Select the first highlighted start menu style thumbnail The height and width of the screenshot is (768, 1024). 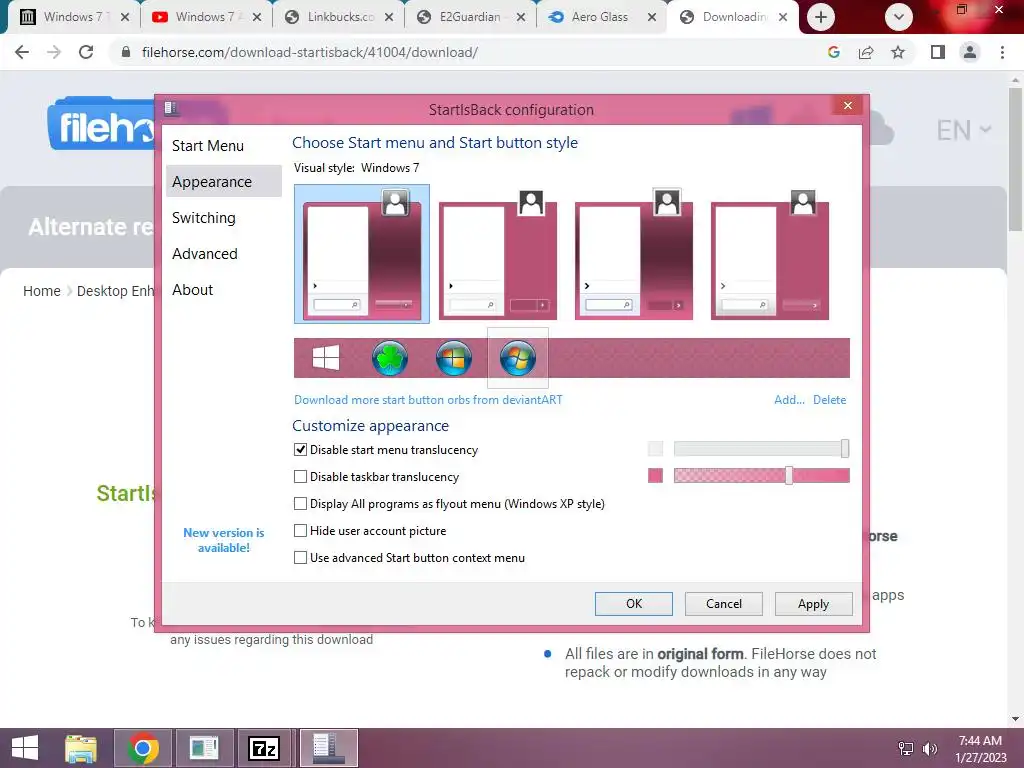coord(362,253)
